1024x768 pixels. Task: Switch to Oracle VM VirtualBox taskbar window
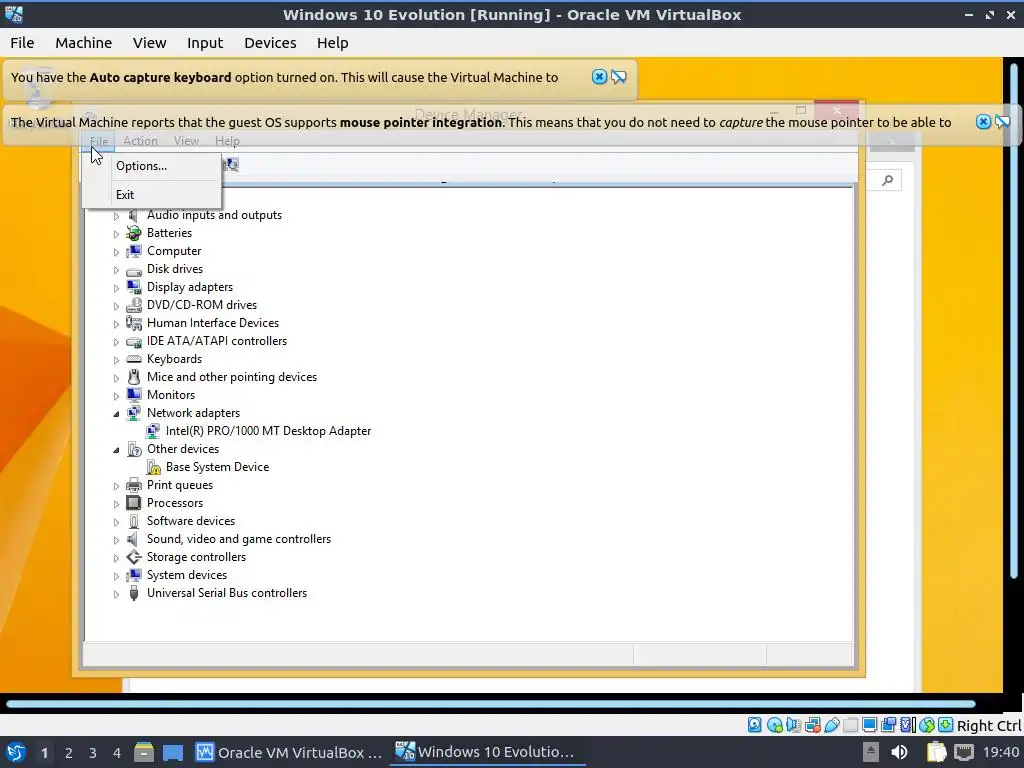[289, 752]
